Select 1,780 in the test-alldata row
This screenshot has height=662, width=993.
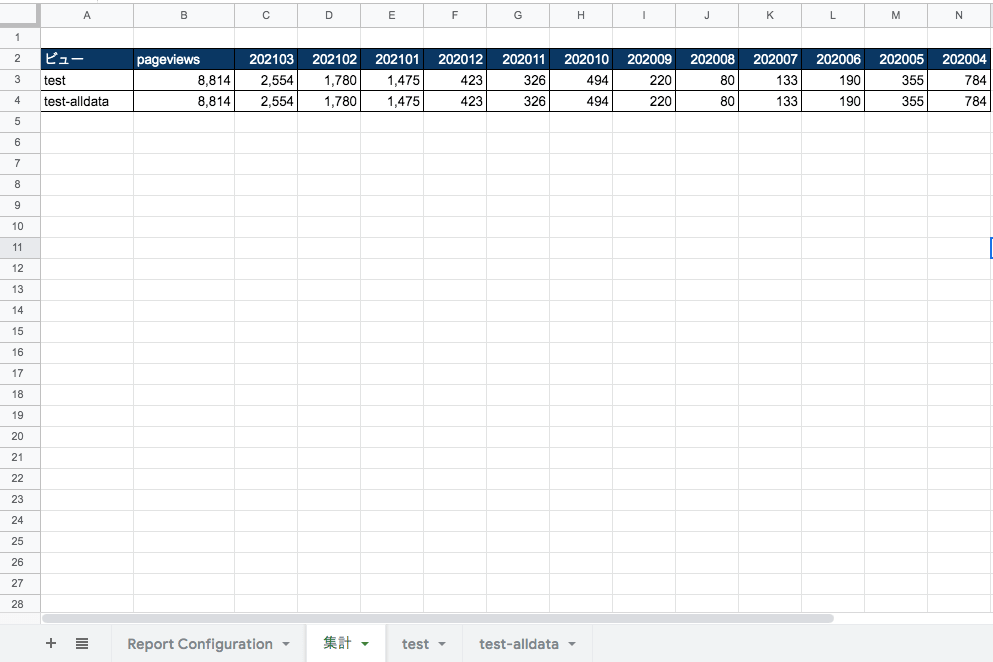tap(329, 101)
